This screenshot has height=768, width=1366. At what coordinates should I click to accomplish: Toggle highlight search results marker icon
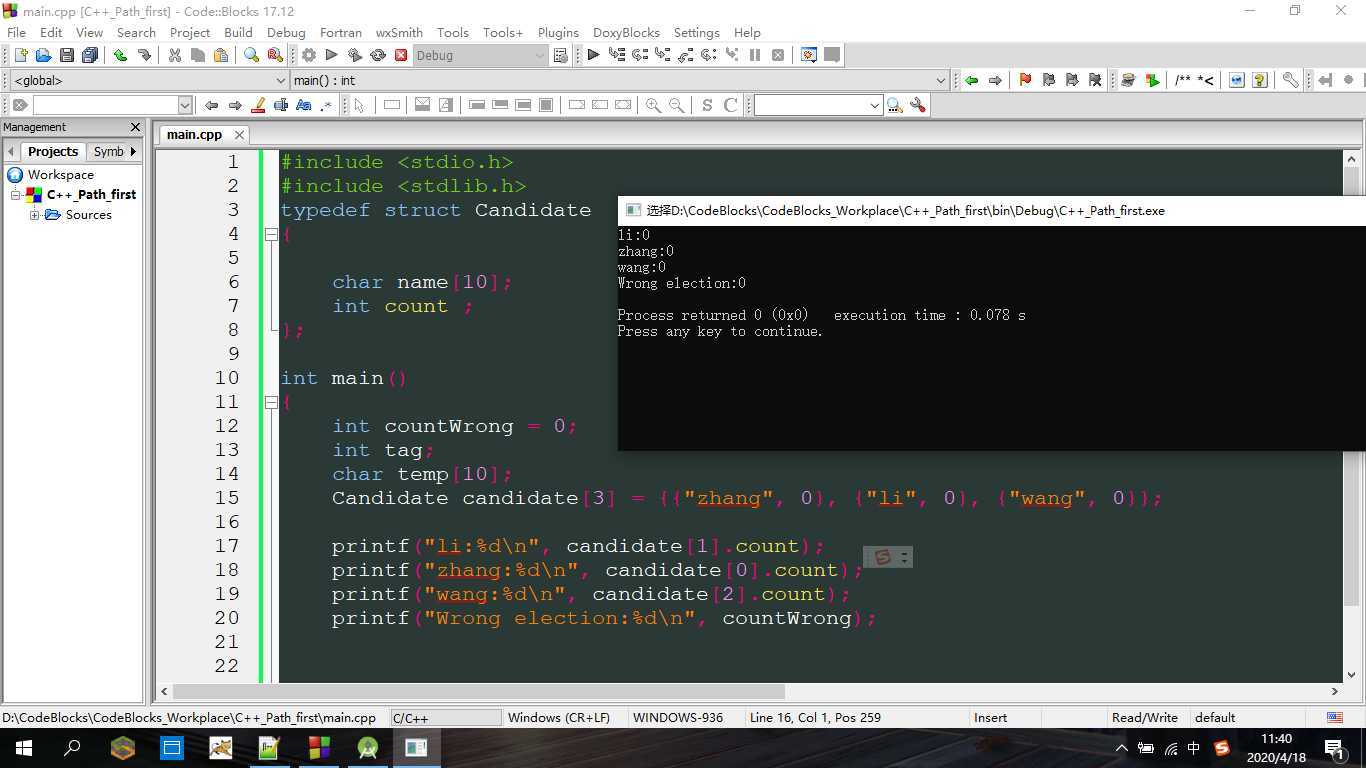(x=258, y=105)
